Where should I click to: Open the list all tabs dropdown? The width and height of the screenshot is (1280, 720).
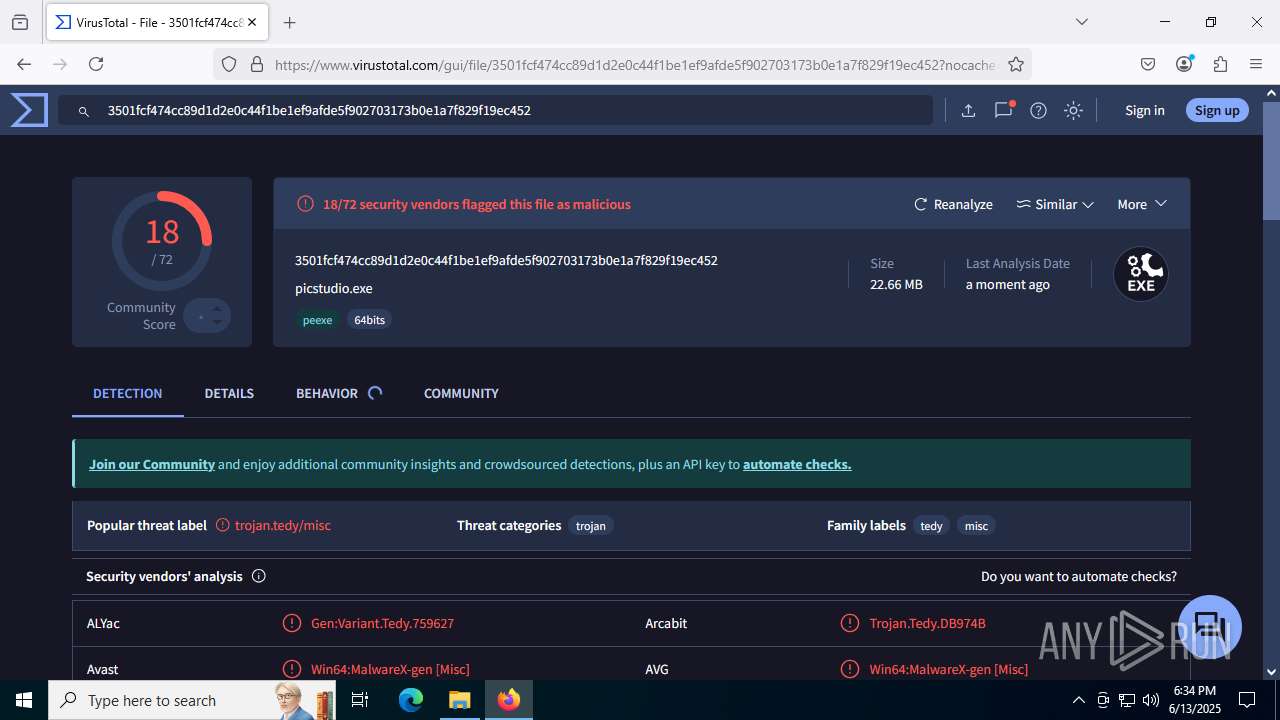tap(1081, 22)
